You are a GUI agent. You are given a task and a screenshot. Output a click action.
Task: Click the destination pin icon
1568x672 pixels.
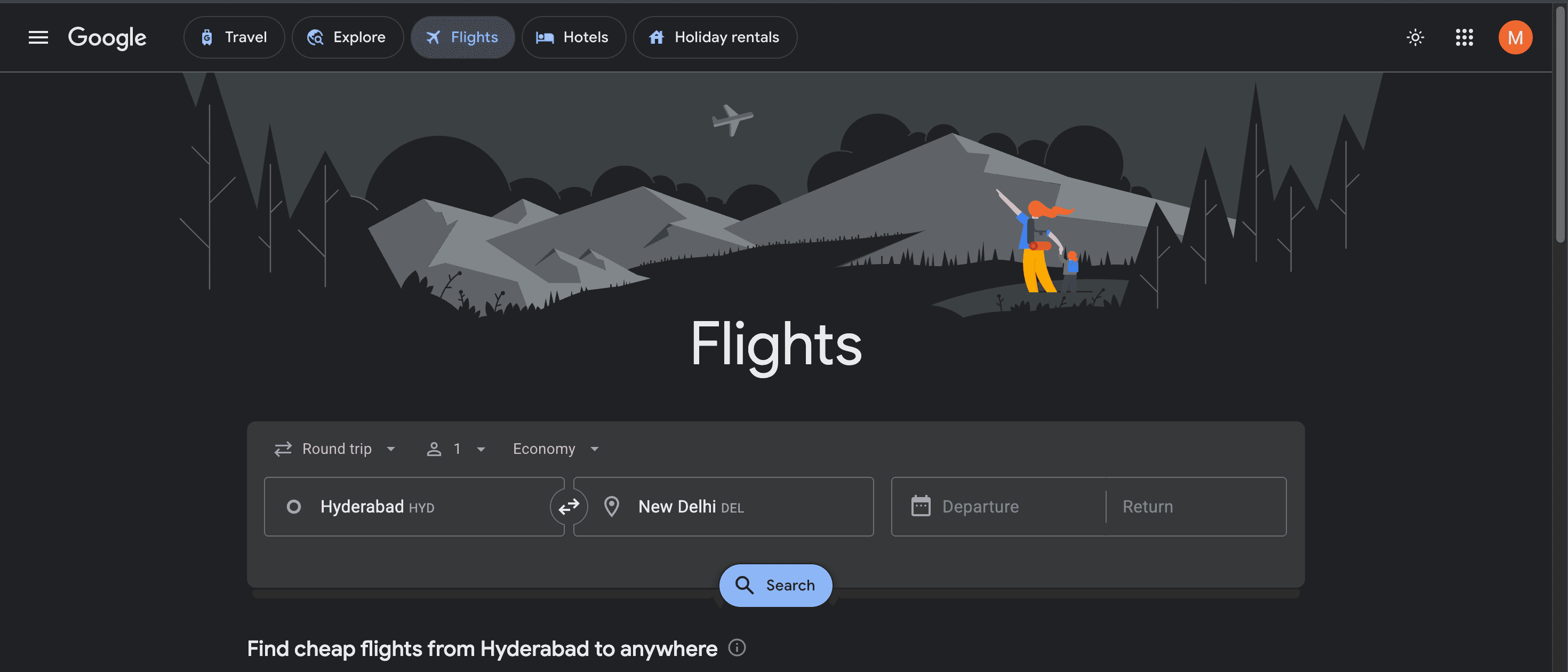tap(611, 507)
